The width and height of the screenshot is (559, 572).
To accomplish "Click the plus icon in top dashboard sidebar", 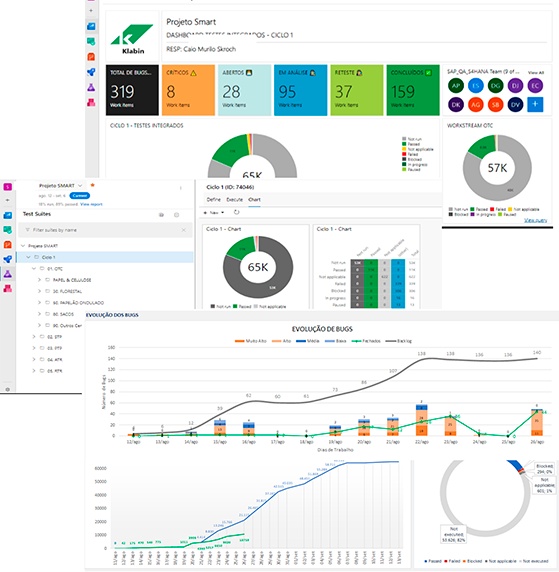I will 91,11.
